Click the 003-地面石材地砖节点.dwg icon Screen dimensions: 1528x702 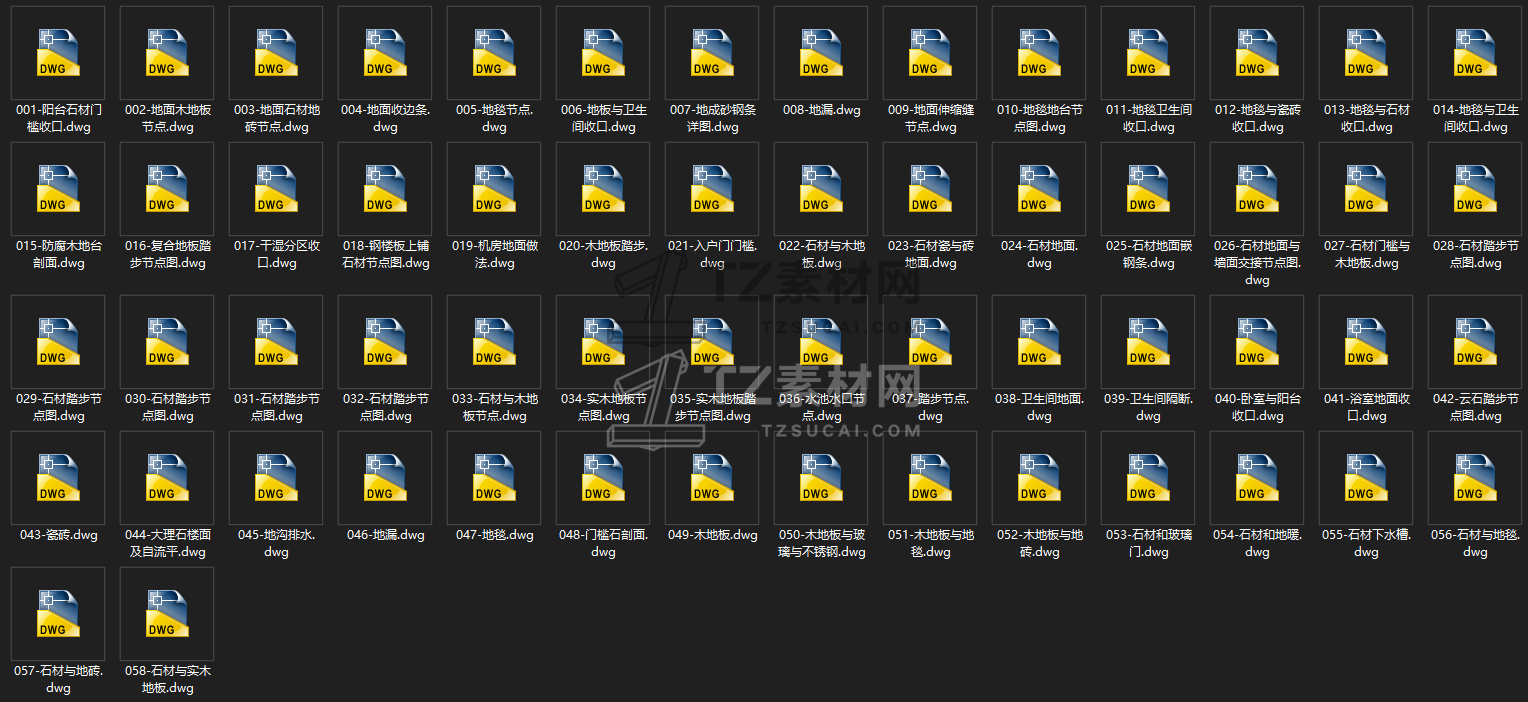pos(276,53)
